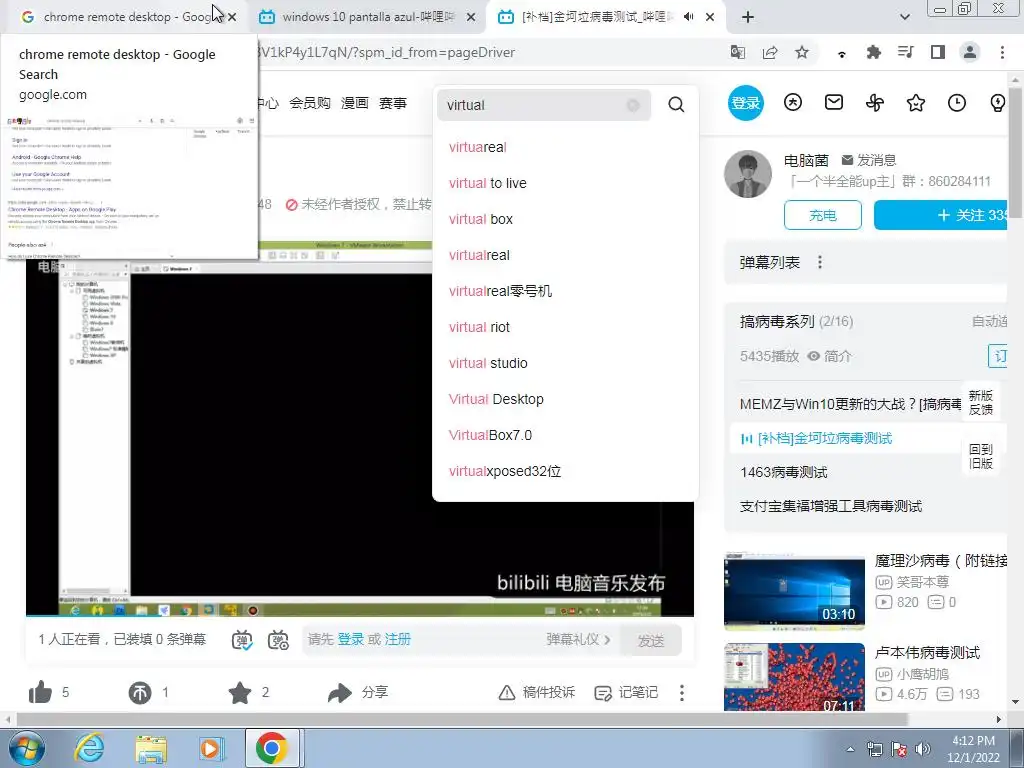Click the share arrow icon labeled 分享
Image resolution: width=1024 pixels, height=768 pixels.
(x=340, y=692)
